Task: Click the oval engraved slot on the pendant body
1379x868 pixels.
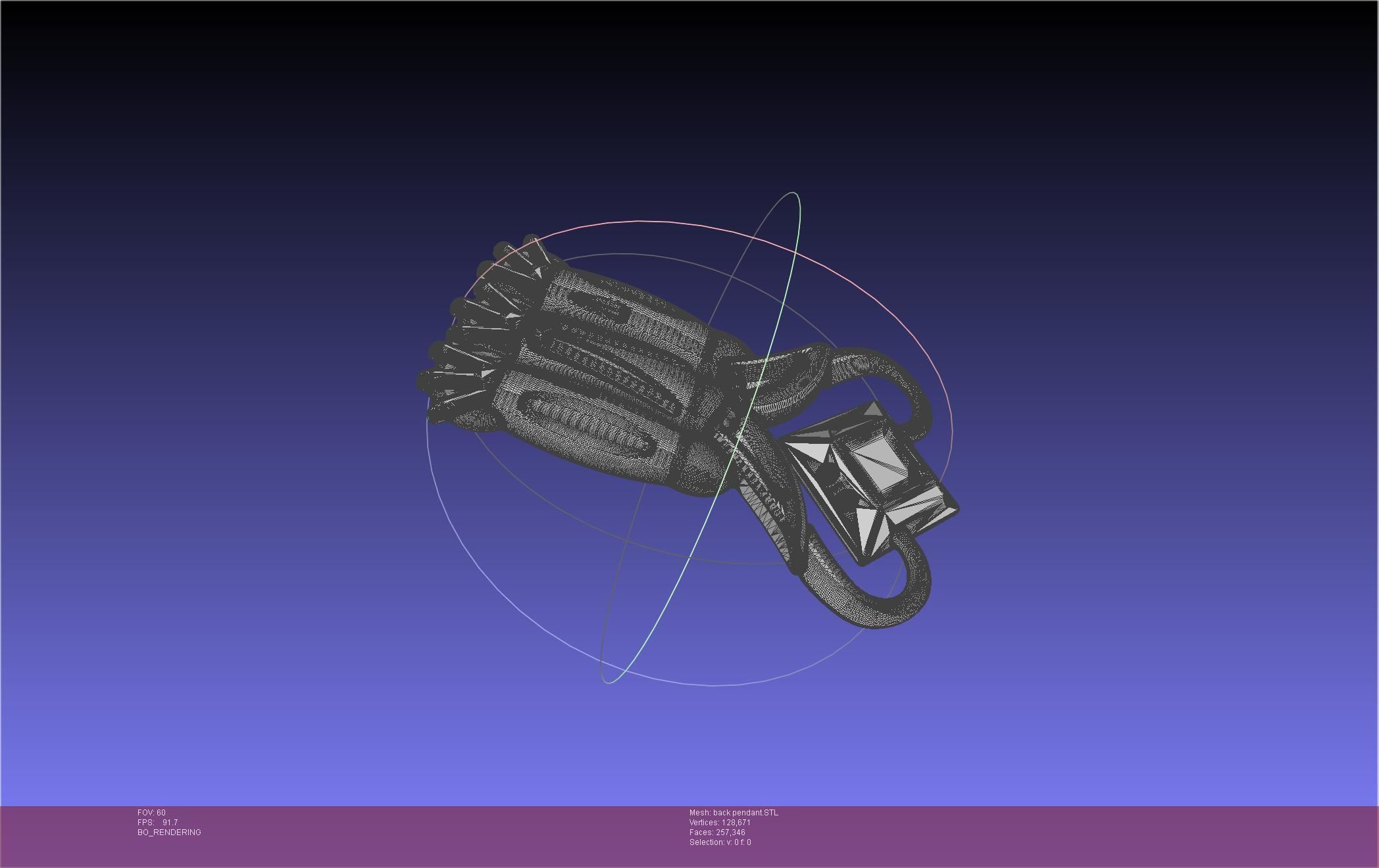Action: coord(586,422)
